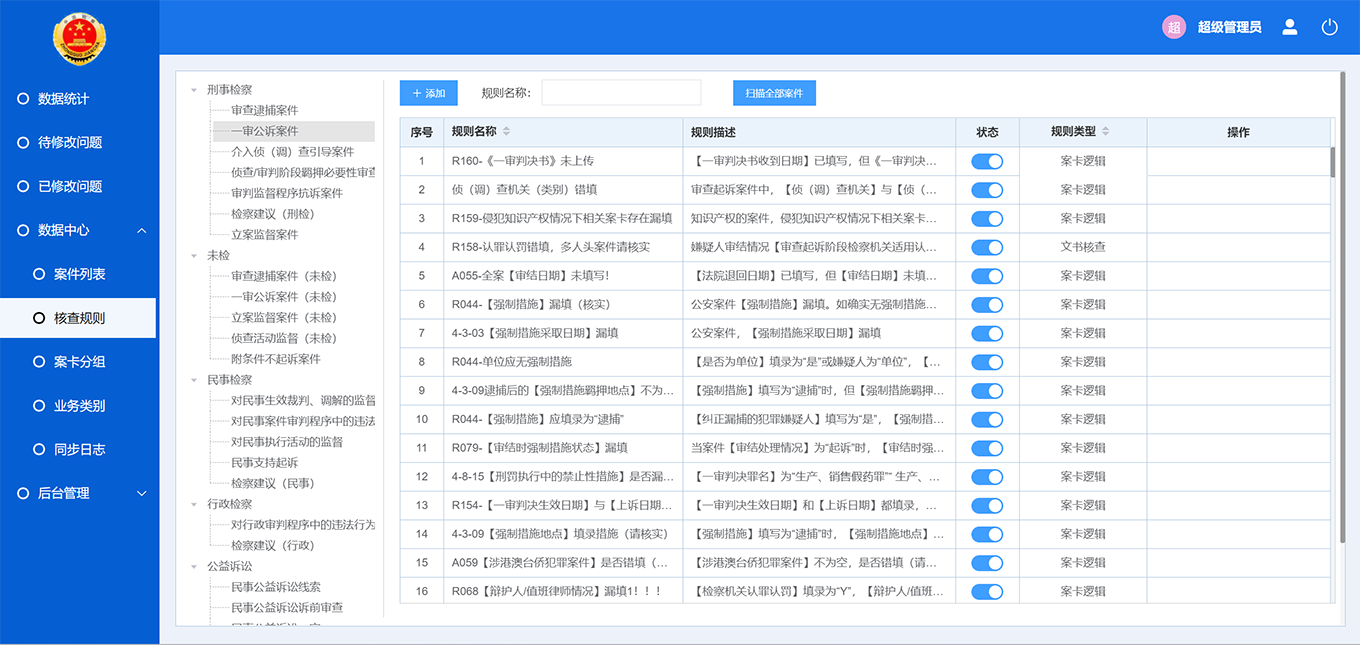Click the power/logout icon top right
Image resolution: width=1360 pixels, height=645 pixels.
1330,27
